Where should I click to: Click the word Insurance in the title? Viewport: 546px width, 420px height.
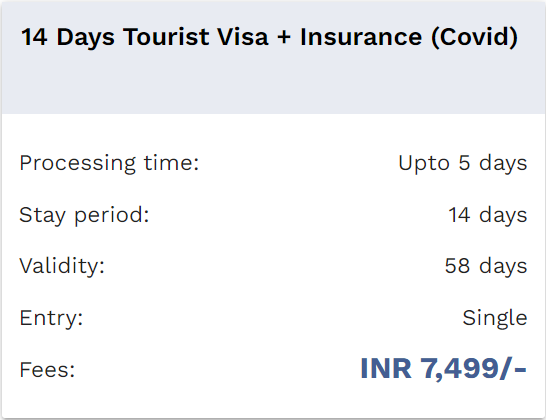(361, 37)
